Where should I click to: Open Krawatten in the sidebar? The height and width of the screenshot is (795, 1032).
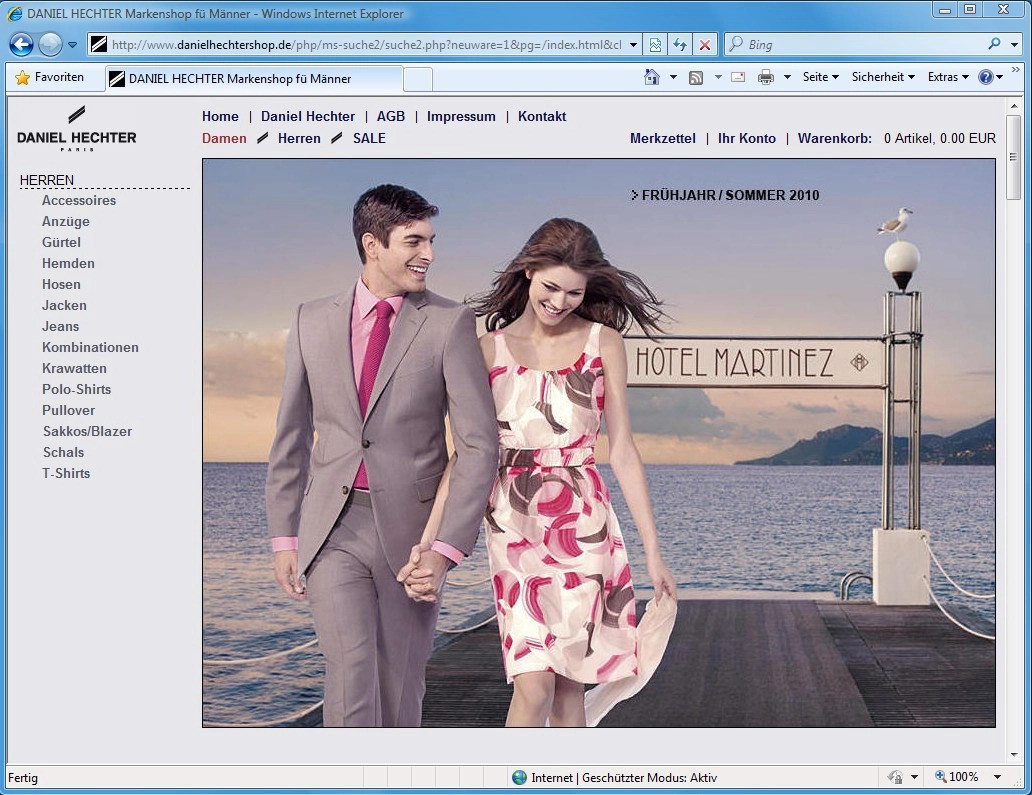point(74,369)
